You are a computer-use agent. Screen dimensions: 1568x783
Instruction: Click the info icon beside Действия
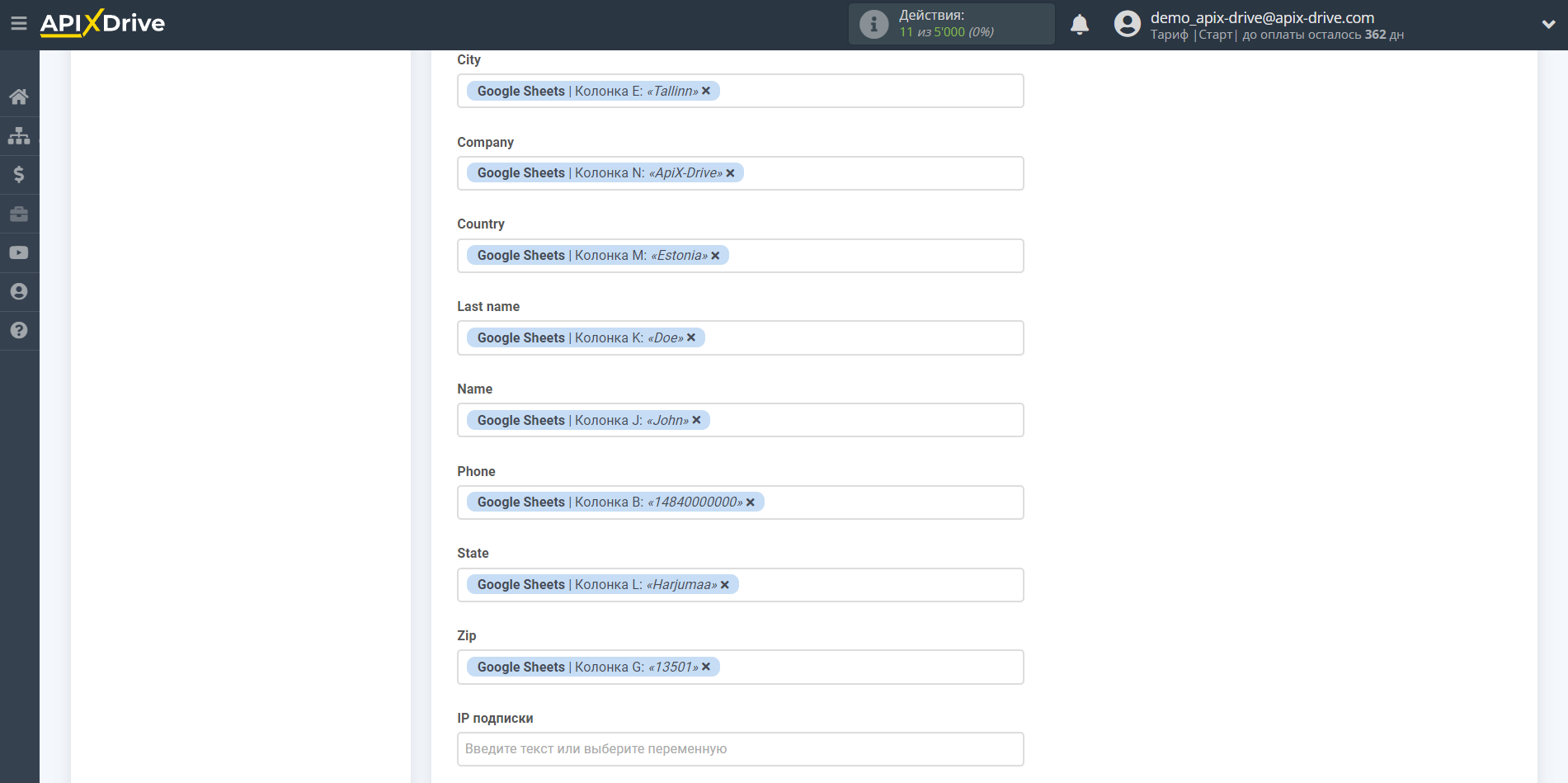point(873,24)
